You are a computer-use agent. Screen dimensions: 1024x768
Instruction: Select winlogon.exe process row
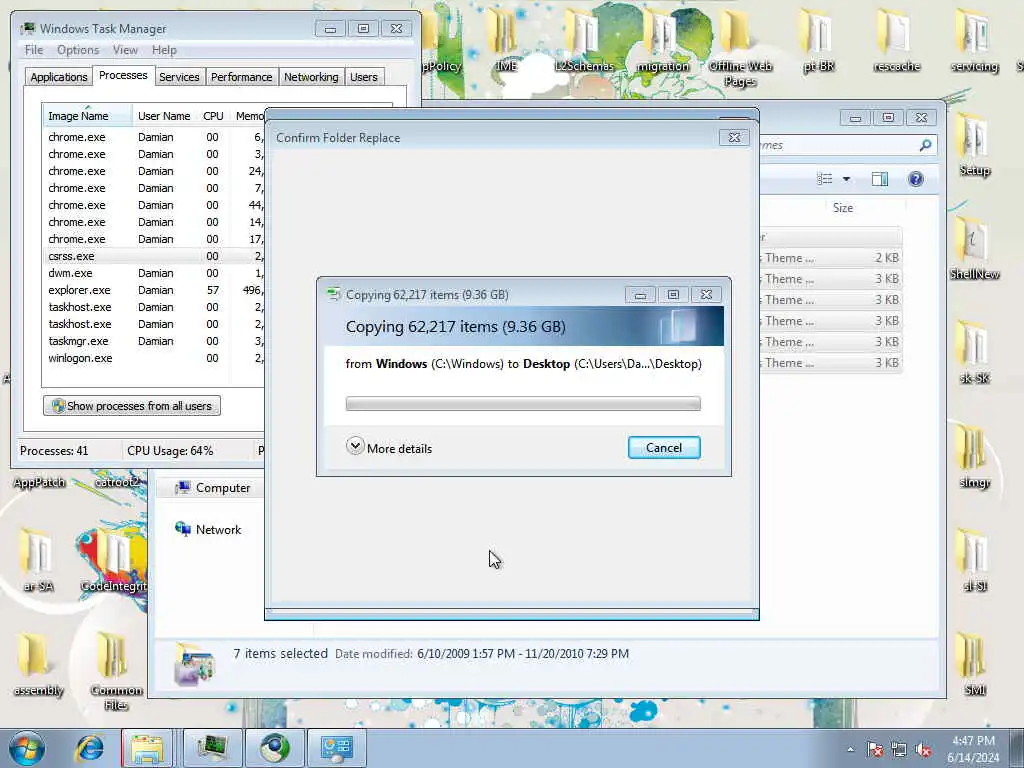tap(154, 358)
